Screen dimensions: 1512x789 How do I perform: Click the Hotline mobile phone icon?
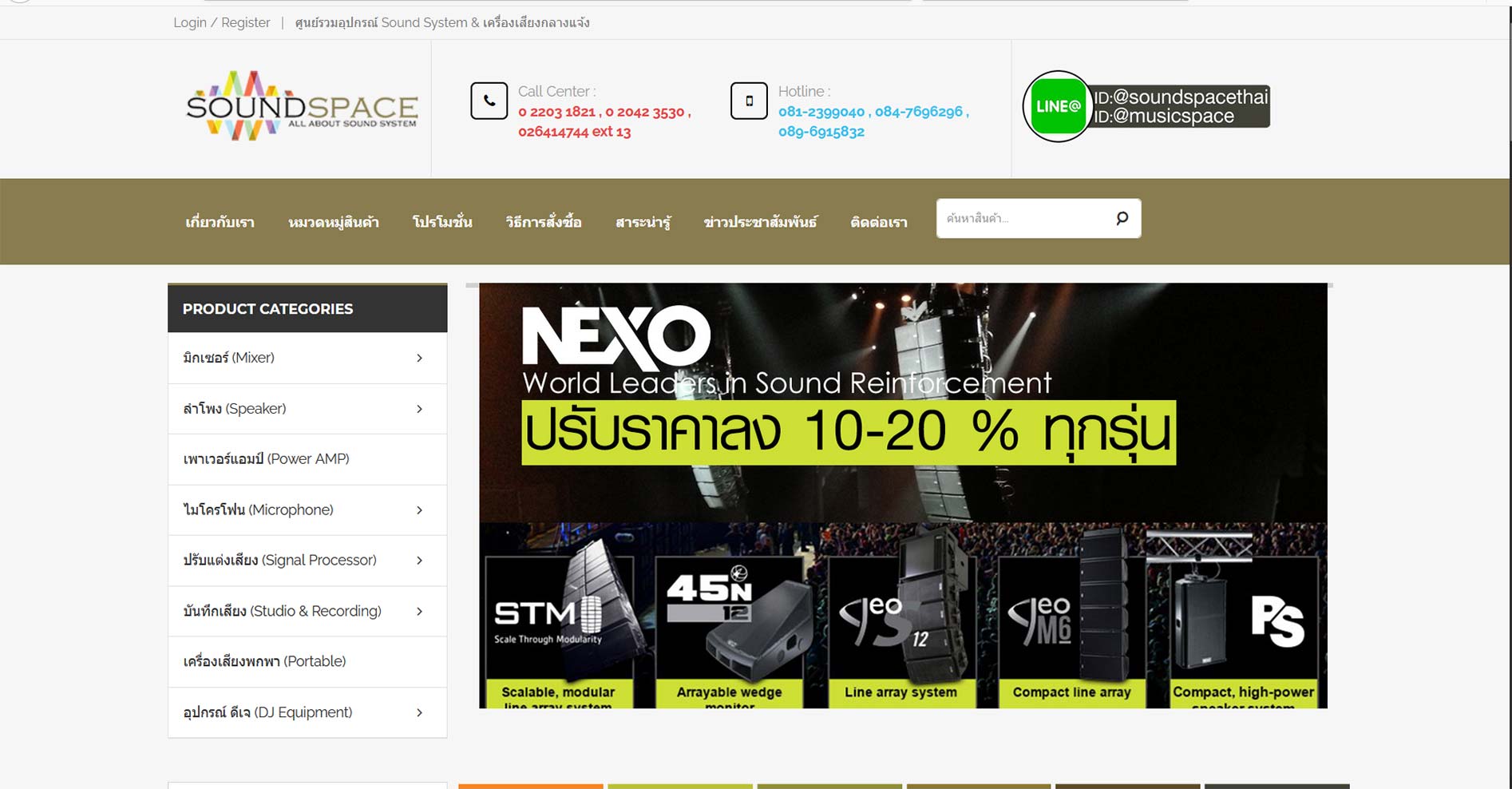[749, 101]
